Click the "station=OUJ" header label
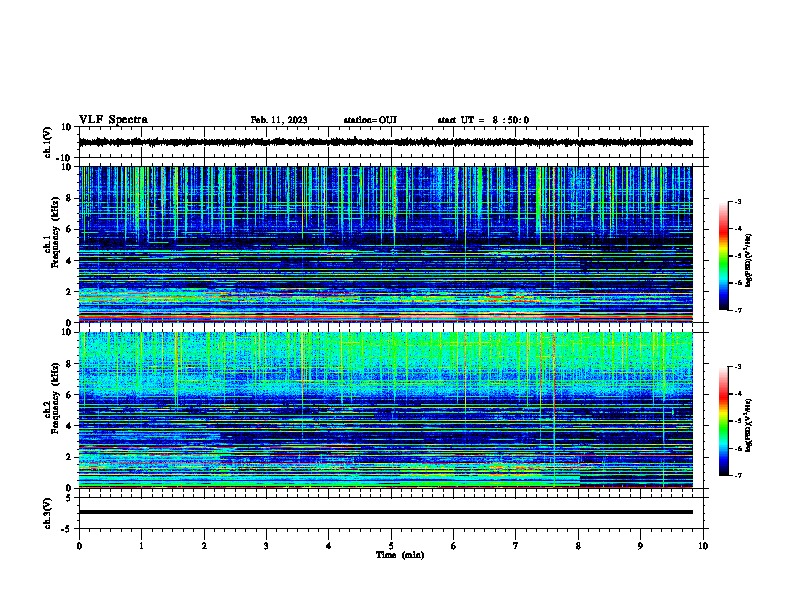The height and width of the screenshot is (612, 792). click(370, 120)
